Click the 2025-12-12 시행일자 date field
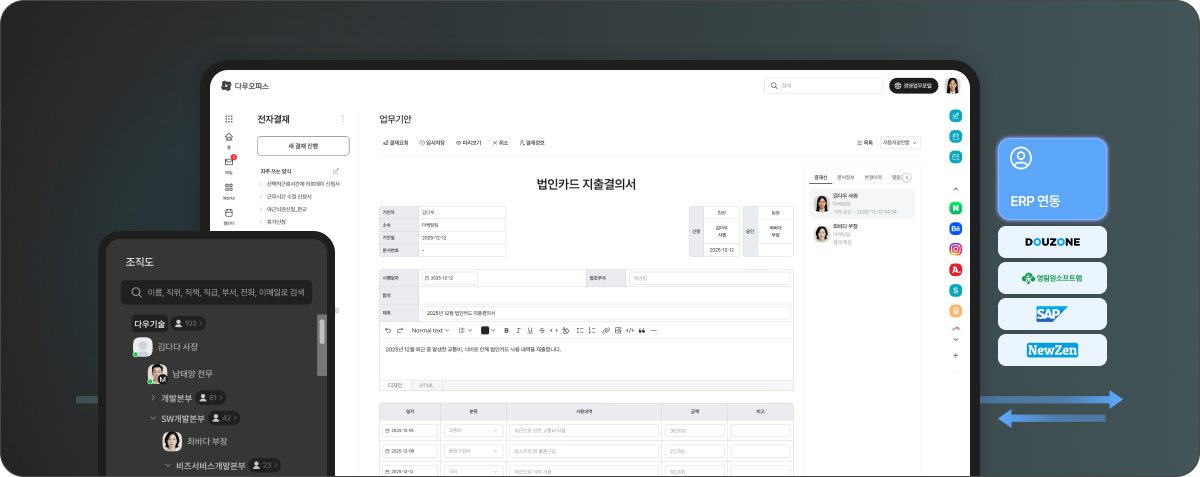Viewport: 1200px width, 477px height. pos(450,277)
